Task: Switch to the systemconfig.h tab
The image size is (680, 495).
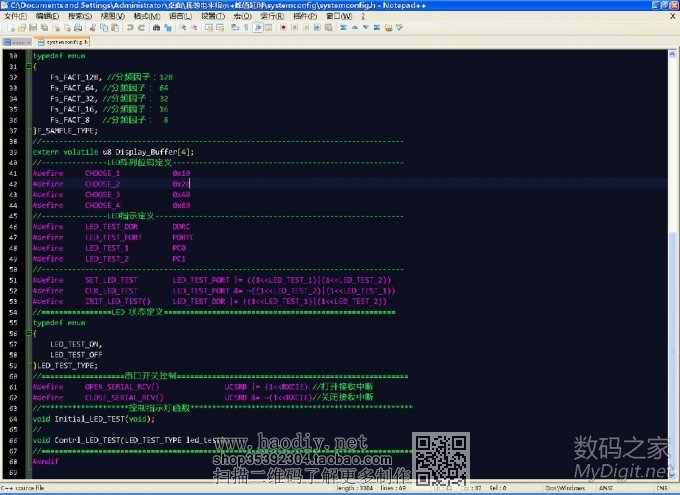Action: point(64,43)
